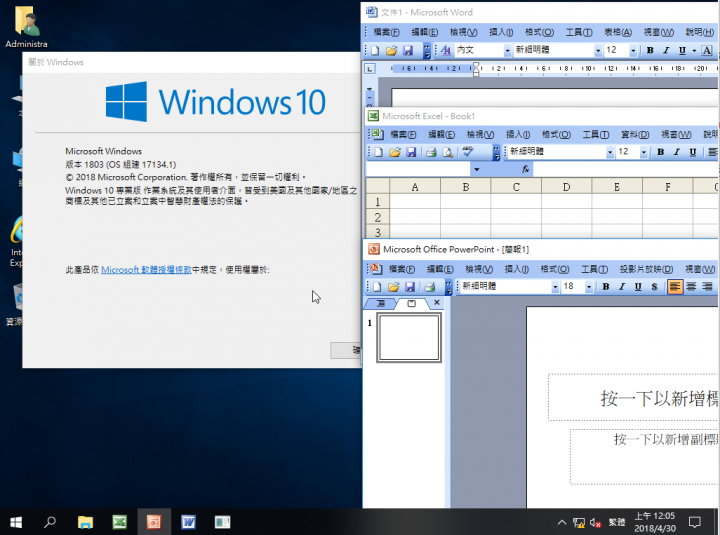The height and width of the screenshot is (535, 720).
Task: Toggle text Shadow S in PowerPoint toolbar
Action: click(654, 287)
